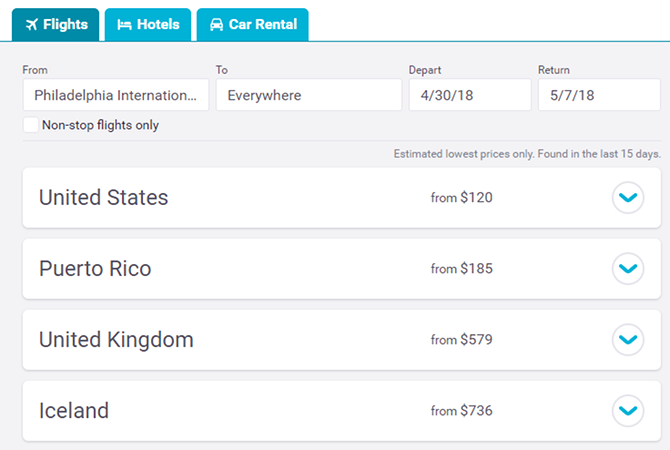Enable the Non-stop flights only checkbox

31,125
